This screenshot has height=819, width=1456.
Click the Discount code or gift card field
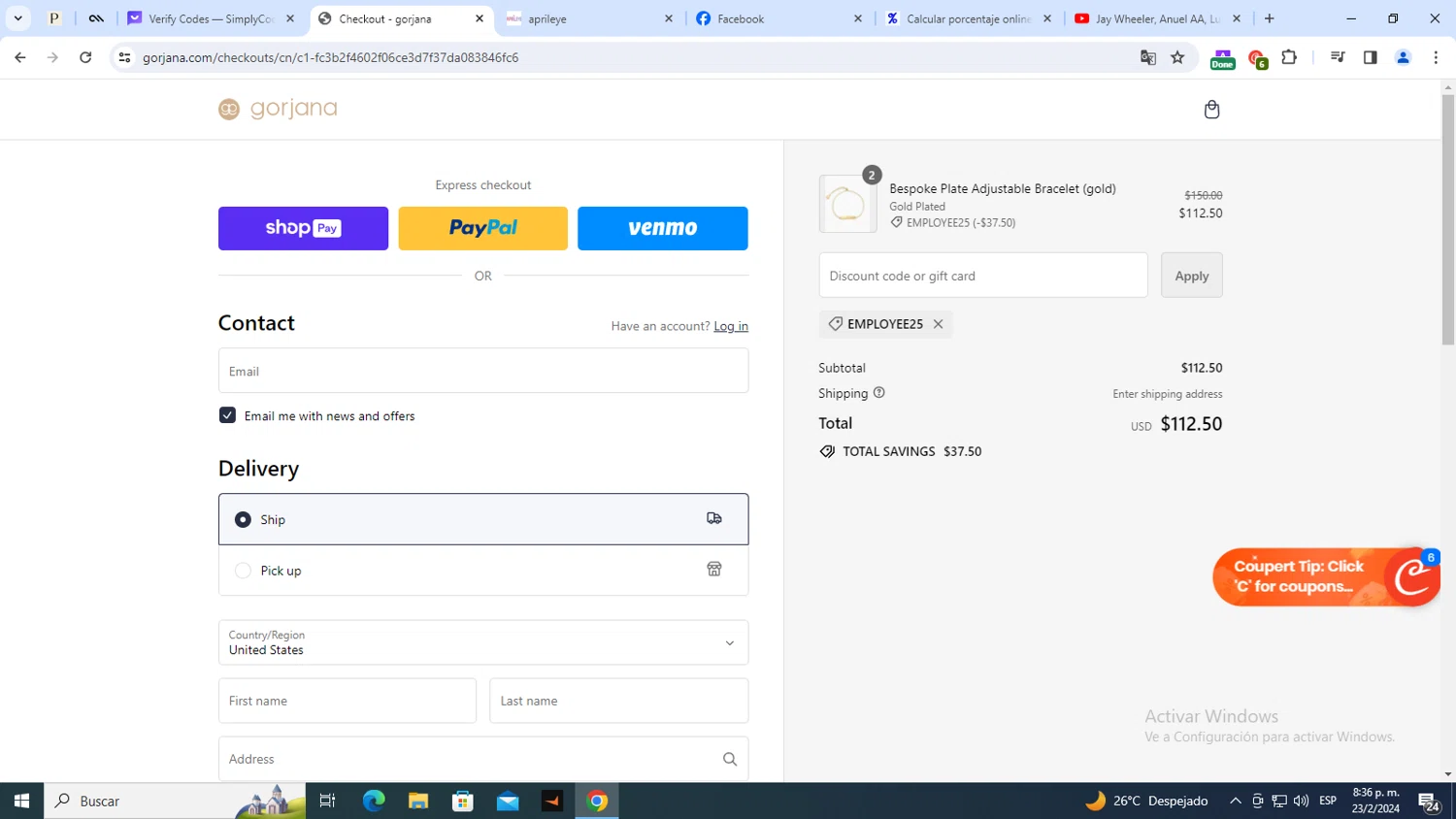[x=983, y=276]
